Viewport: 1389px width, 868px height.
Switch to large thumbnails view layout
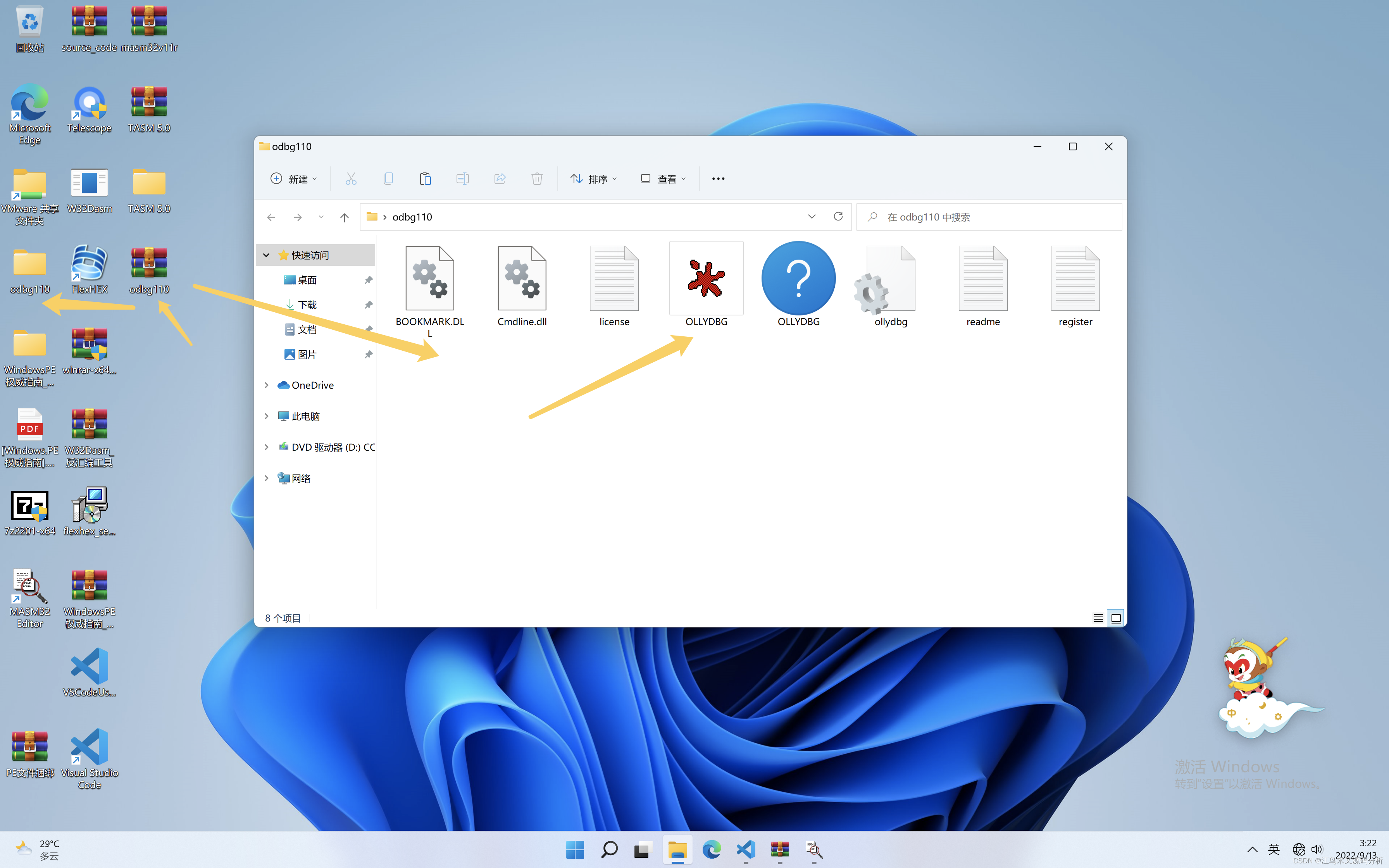1117,618
